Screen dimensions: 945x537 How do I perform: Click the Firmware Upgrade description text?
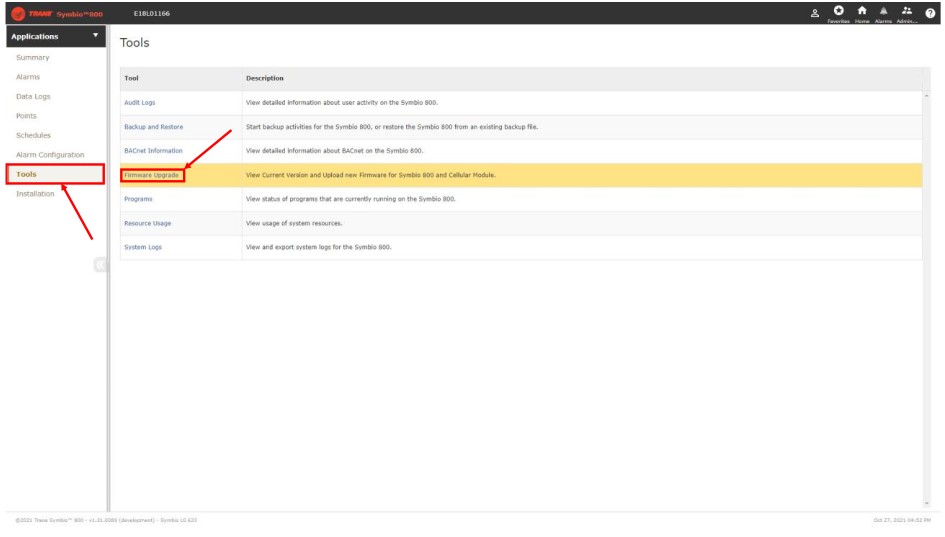tap(370, 175)
